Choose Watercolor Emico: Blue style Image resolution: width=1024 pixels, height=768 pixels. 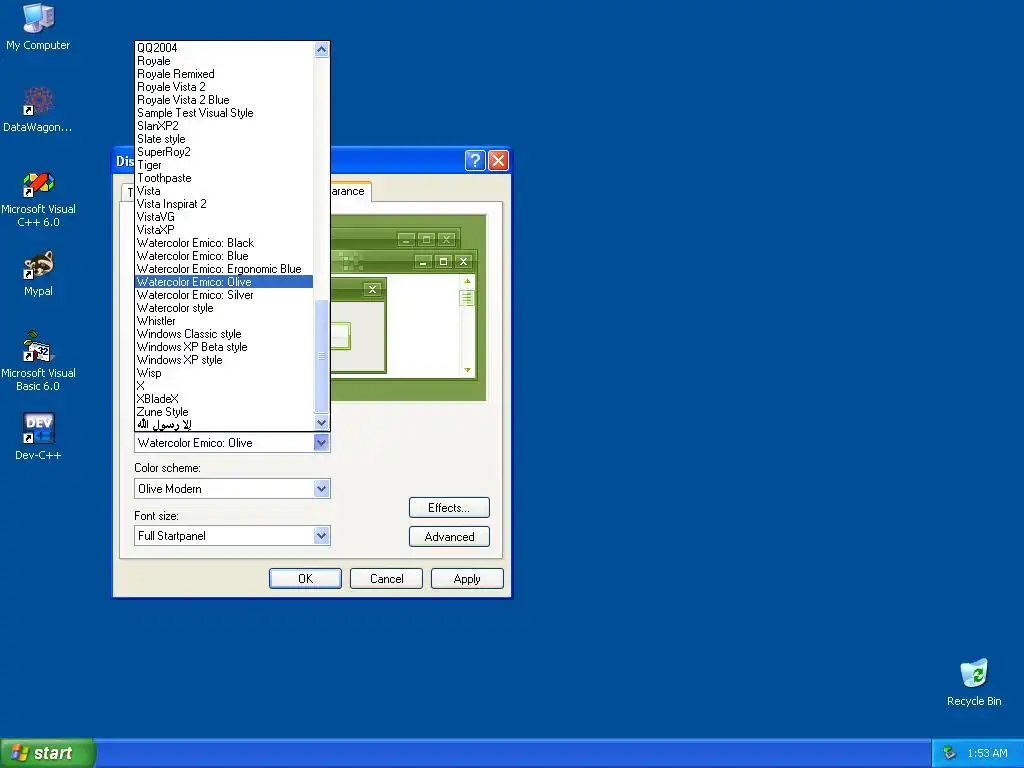224,256
